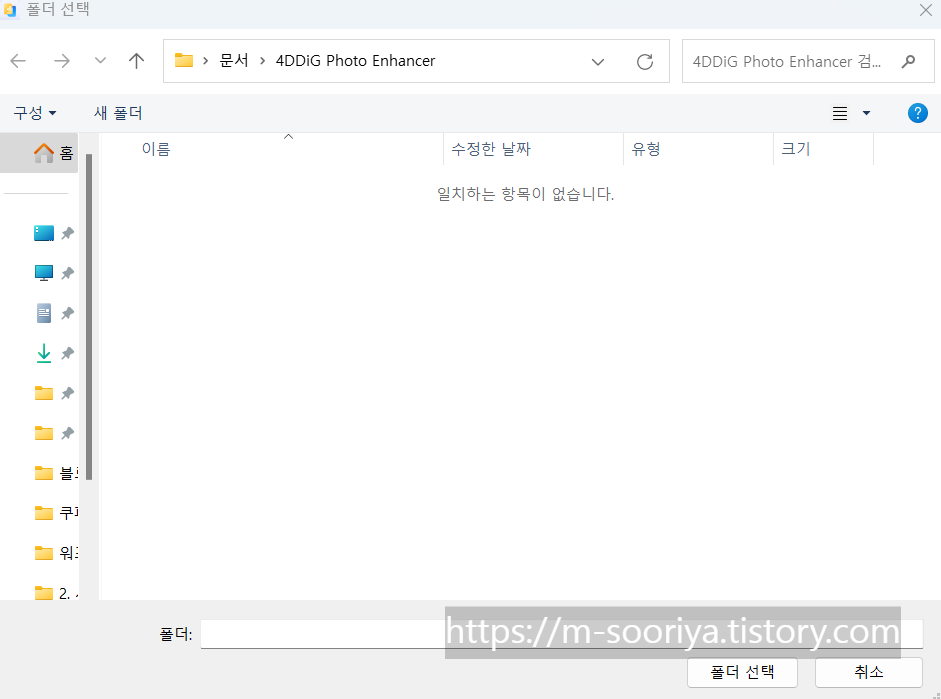Open the 구성 menu

tap(35, 113)
